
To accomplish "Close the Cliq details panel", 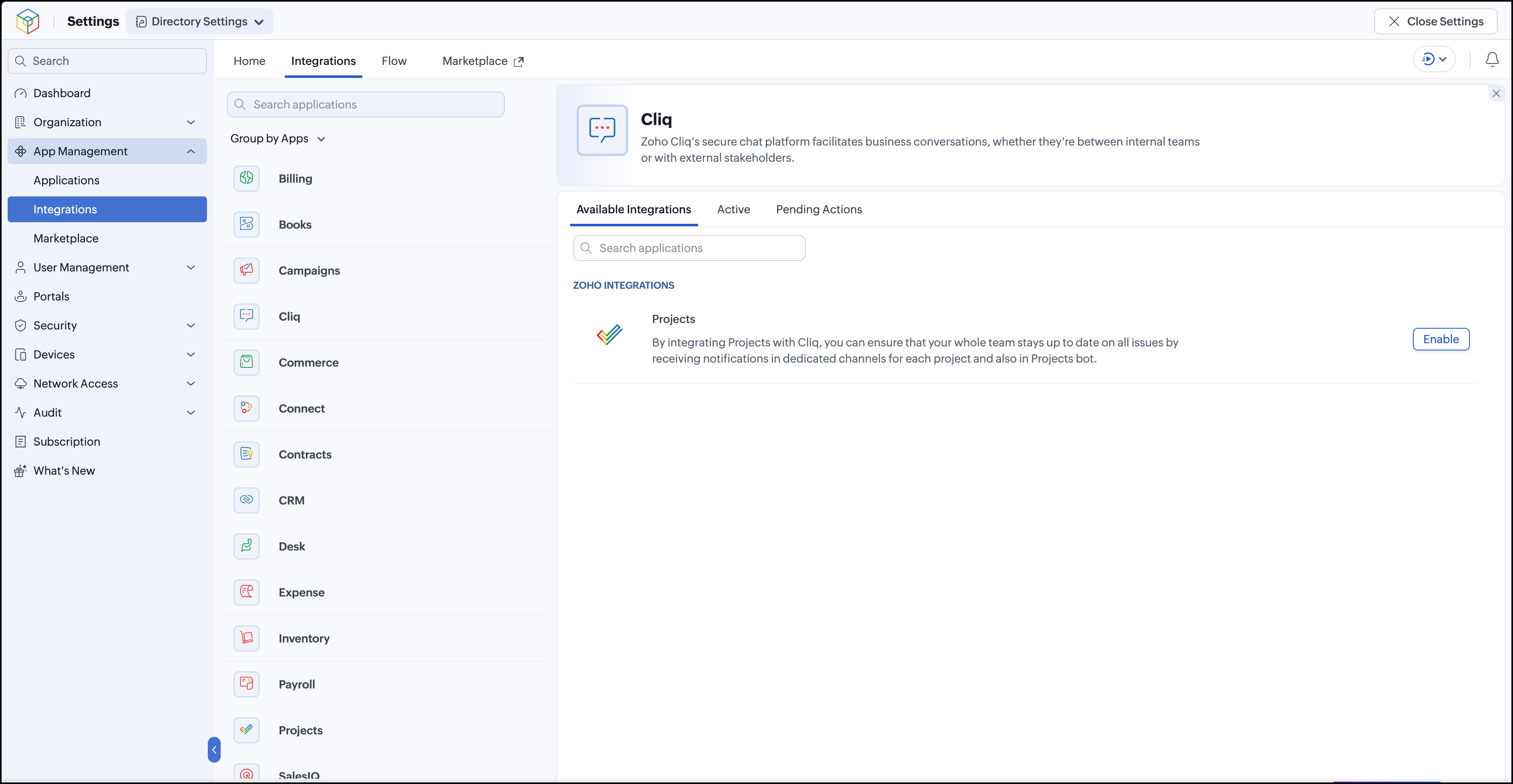I will pyautogui.click(x=1496, y=94).
